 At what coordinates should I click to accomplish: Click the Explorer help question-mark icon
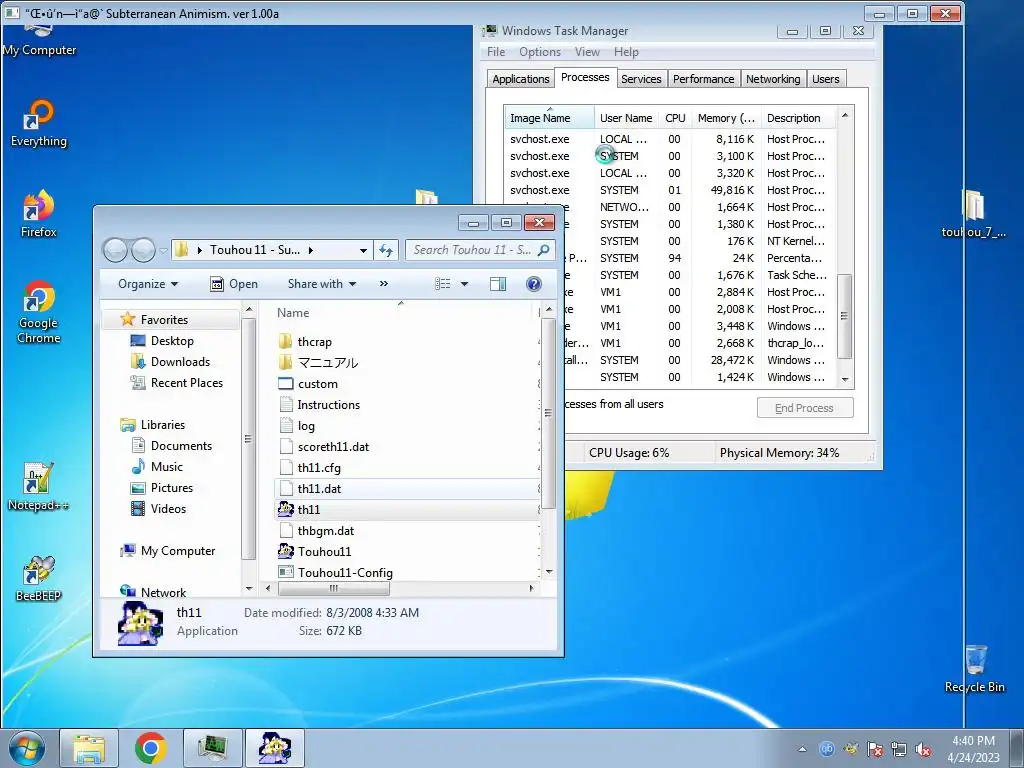(534, 283)
